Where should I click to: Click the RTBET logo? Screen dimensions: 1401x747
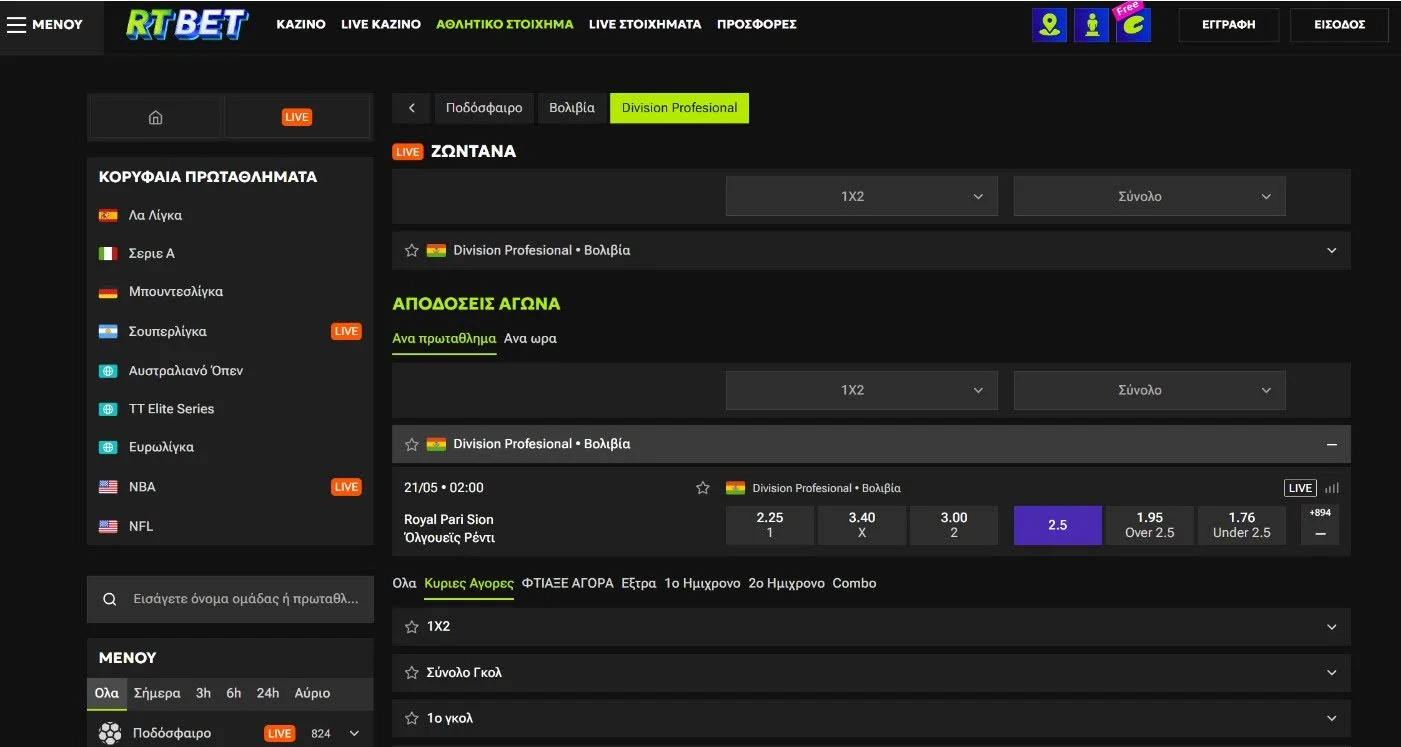[187, 24]
